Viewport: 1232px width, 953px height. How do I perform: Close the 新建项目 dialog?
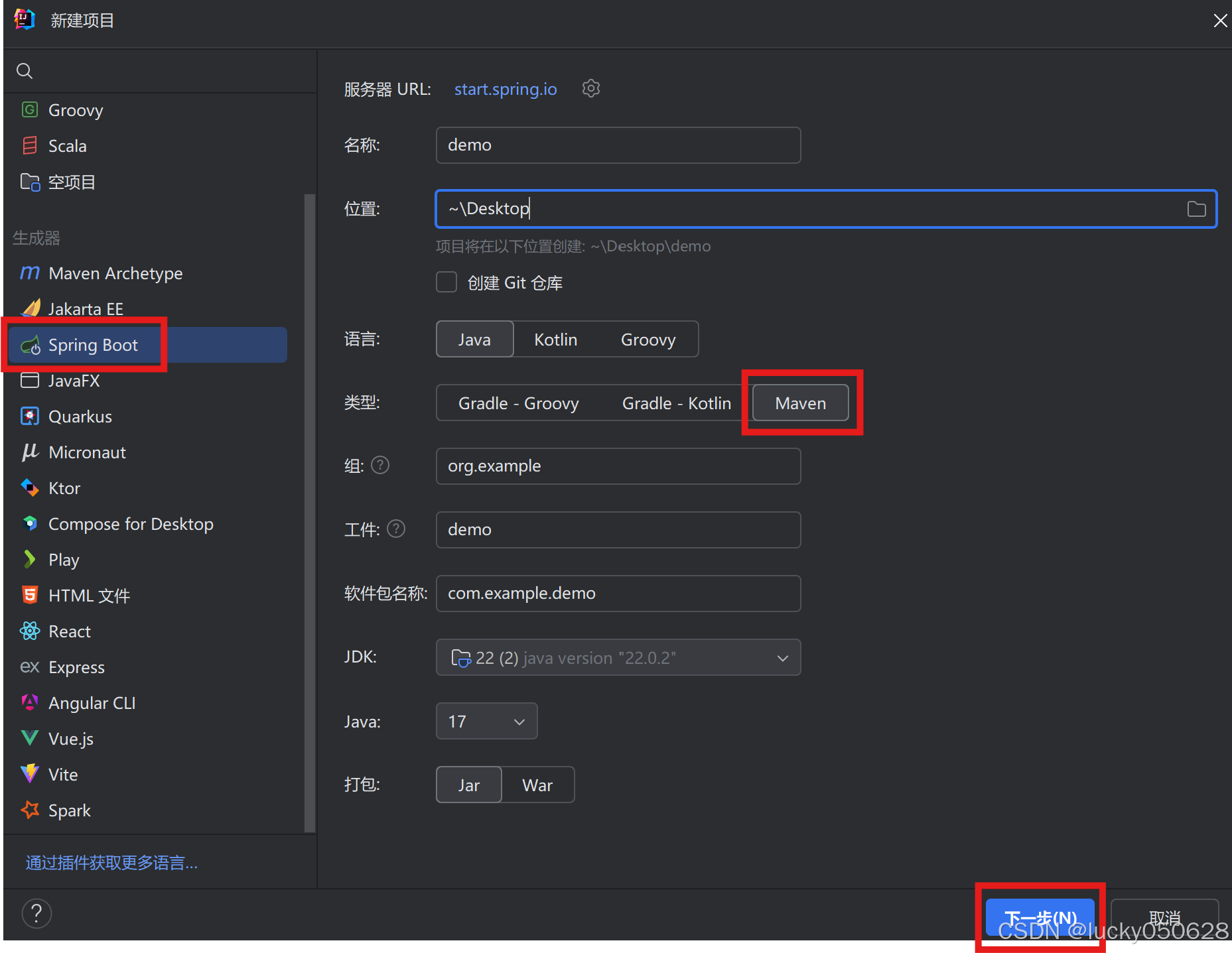(x=1219, y=21)
